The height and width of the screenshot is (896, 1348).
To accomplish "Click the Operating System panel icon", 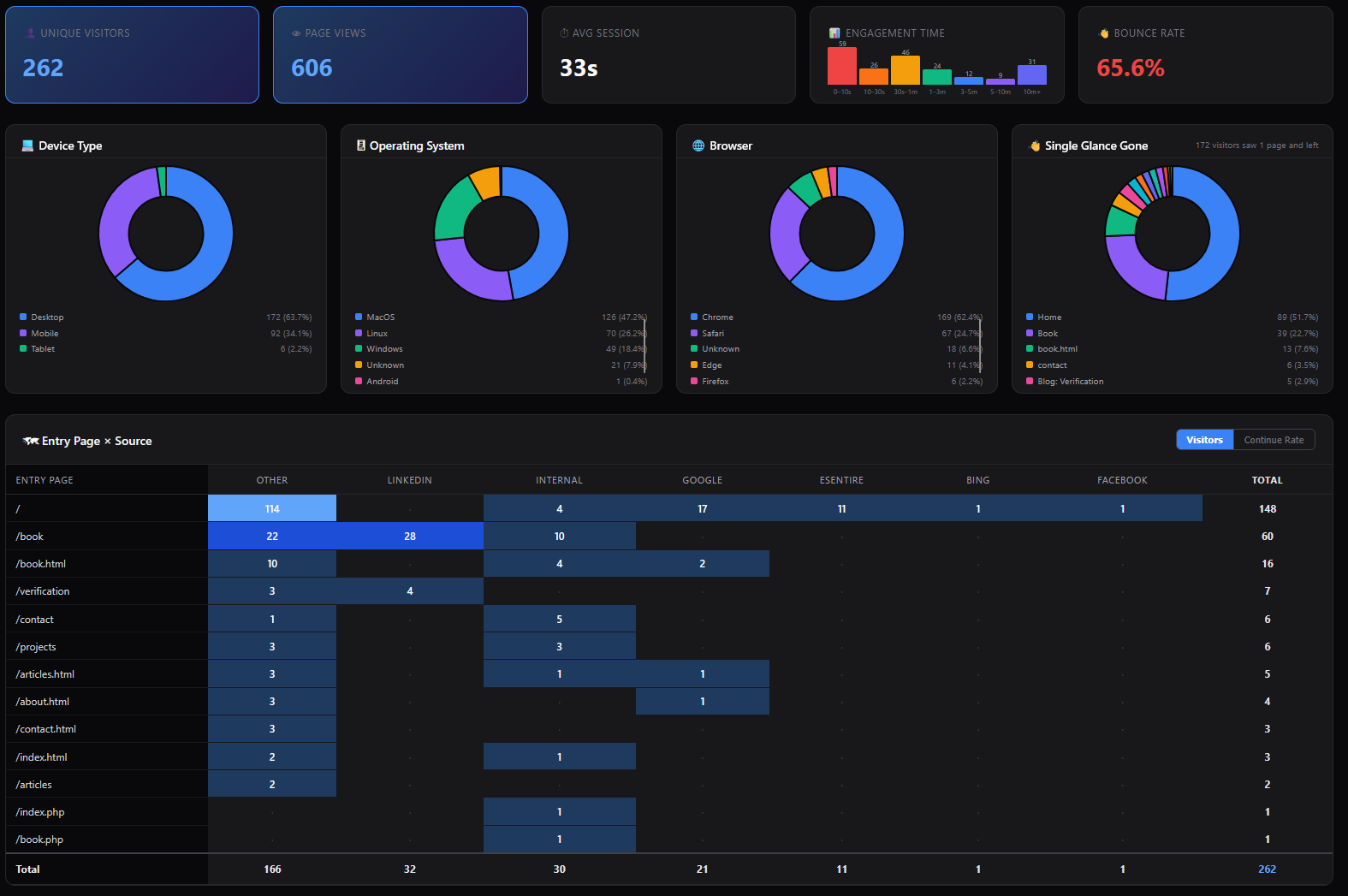I will click(361, 145).
